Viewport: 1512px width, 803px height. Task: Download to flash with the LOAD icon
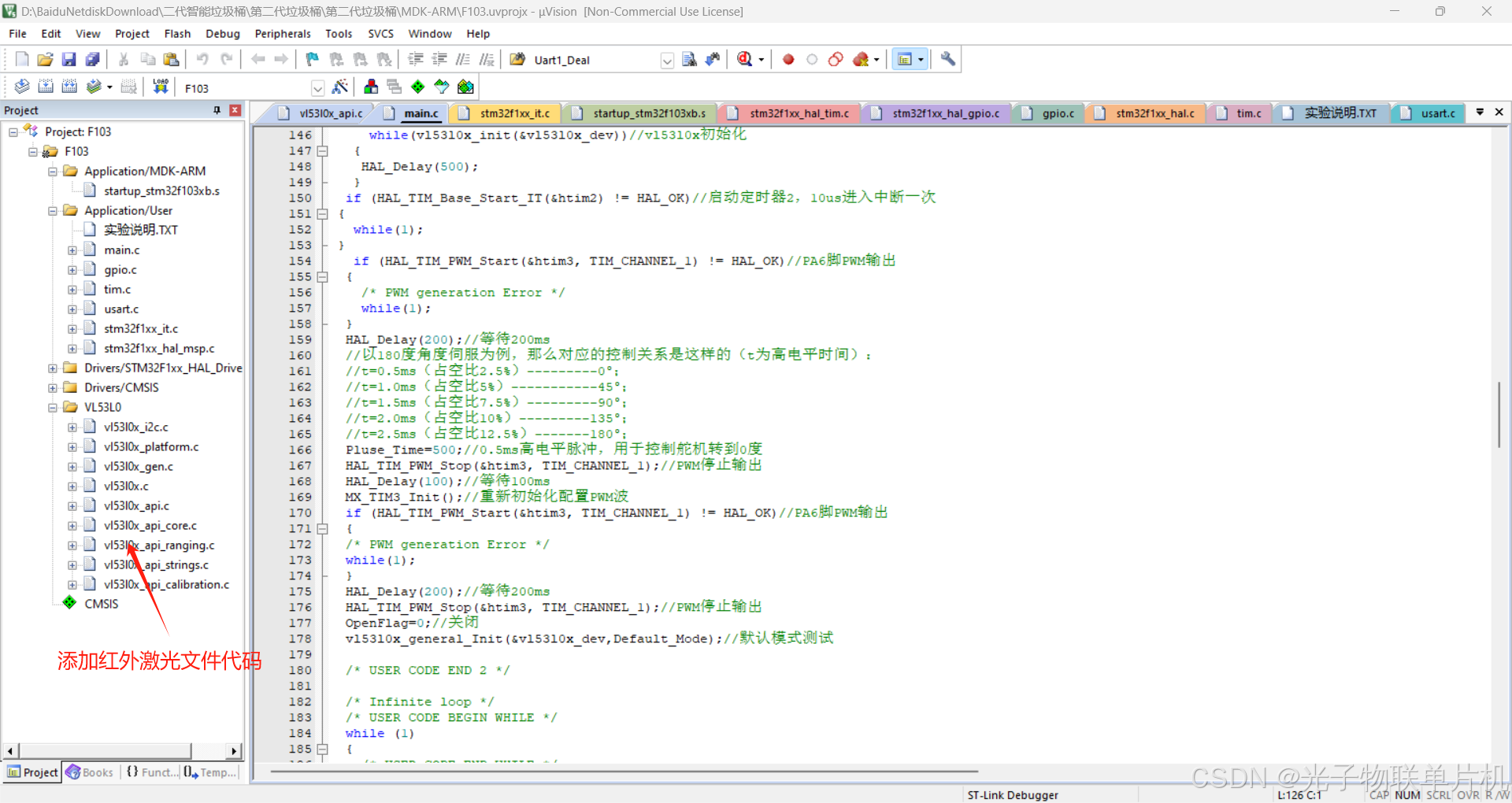[161, 87]
